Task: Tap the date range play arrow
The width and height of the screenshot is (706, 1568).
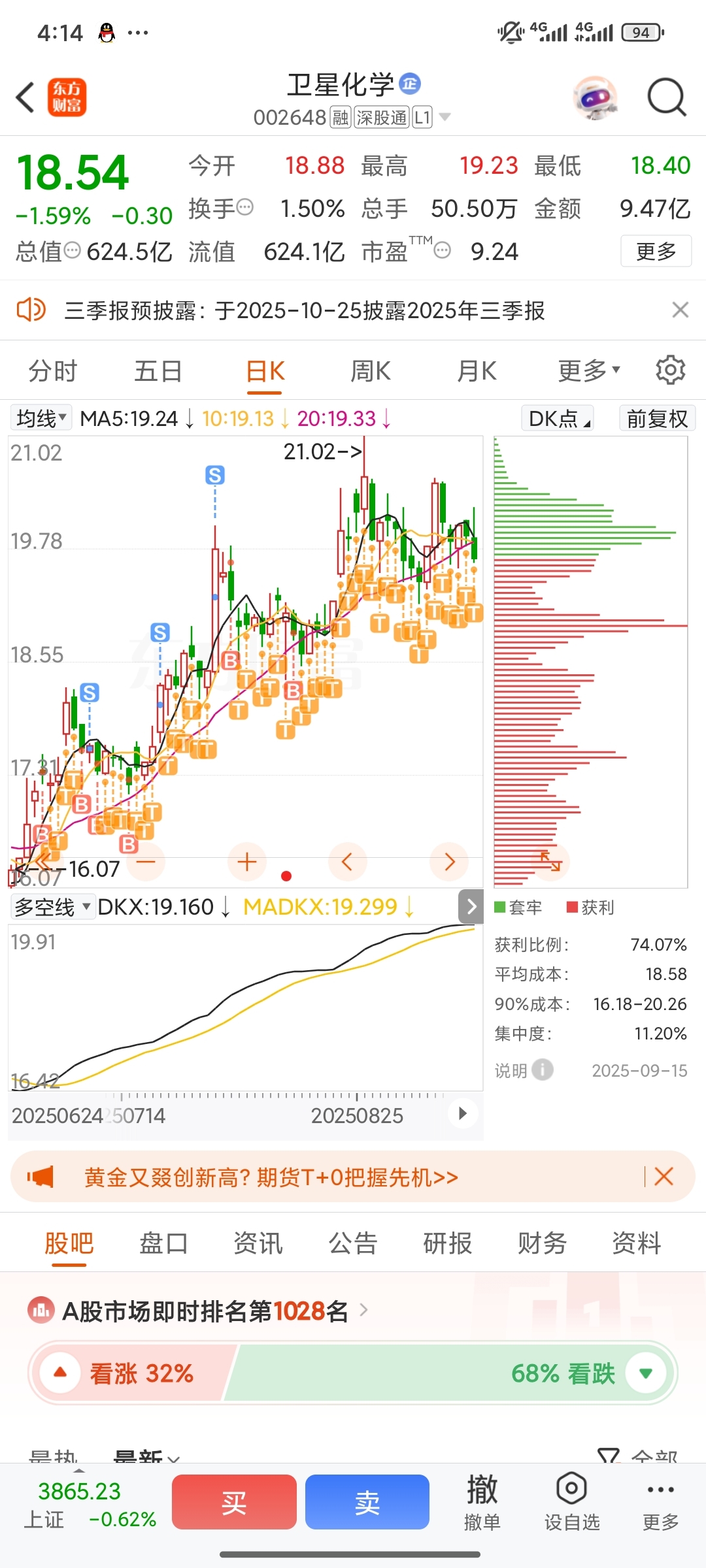Action: click(x=463, y=1114)
